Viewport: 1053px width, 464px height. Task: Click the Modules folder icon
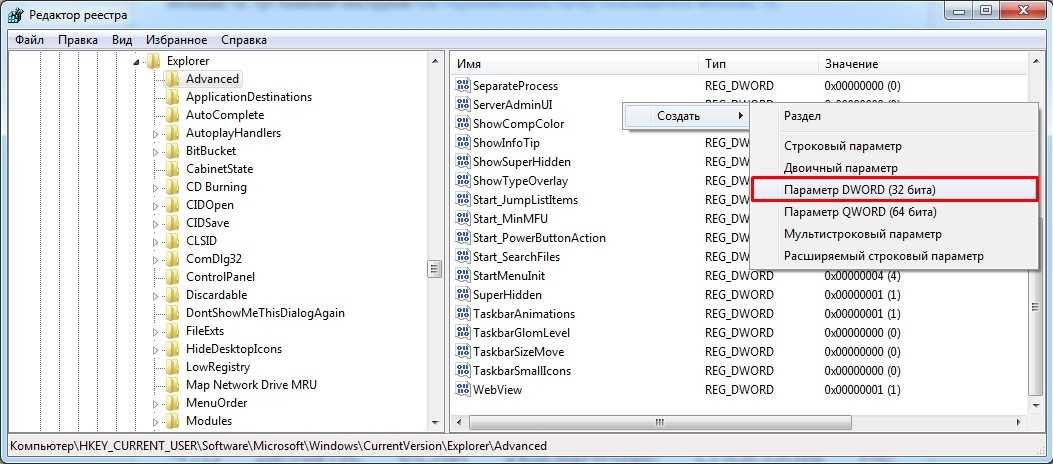[x=173, y=421]
